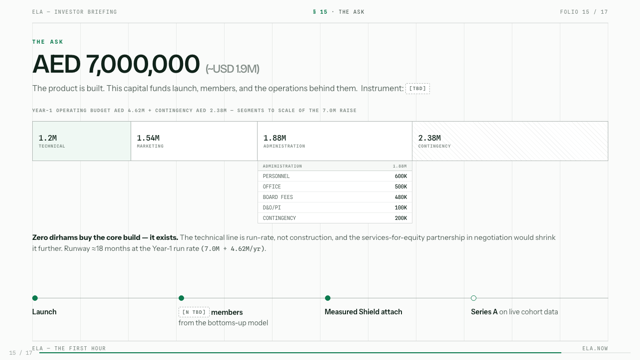Click the Launch milestone dot

coord(35,298)
